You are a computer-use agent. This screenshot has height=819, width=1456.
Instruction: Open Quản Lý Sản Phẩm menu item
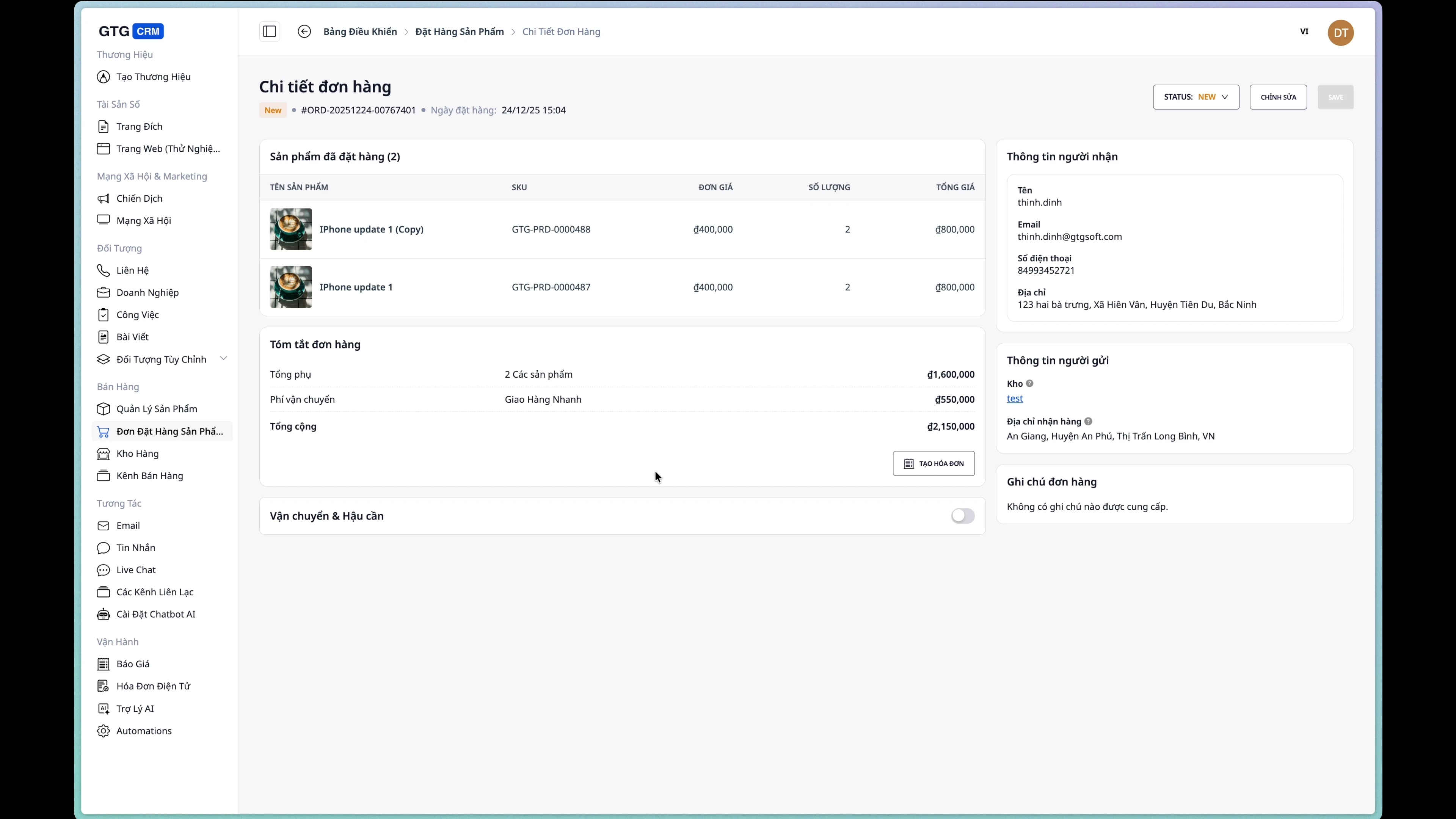tap(157, 409)
